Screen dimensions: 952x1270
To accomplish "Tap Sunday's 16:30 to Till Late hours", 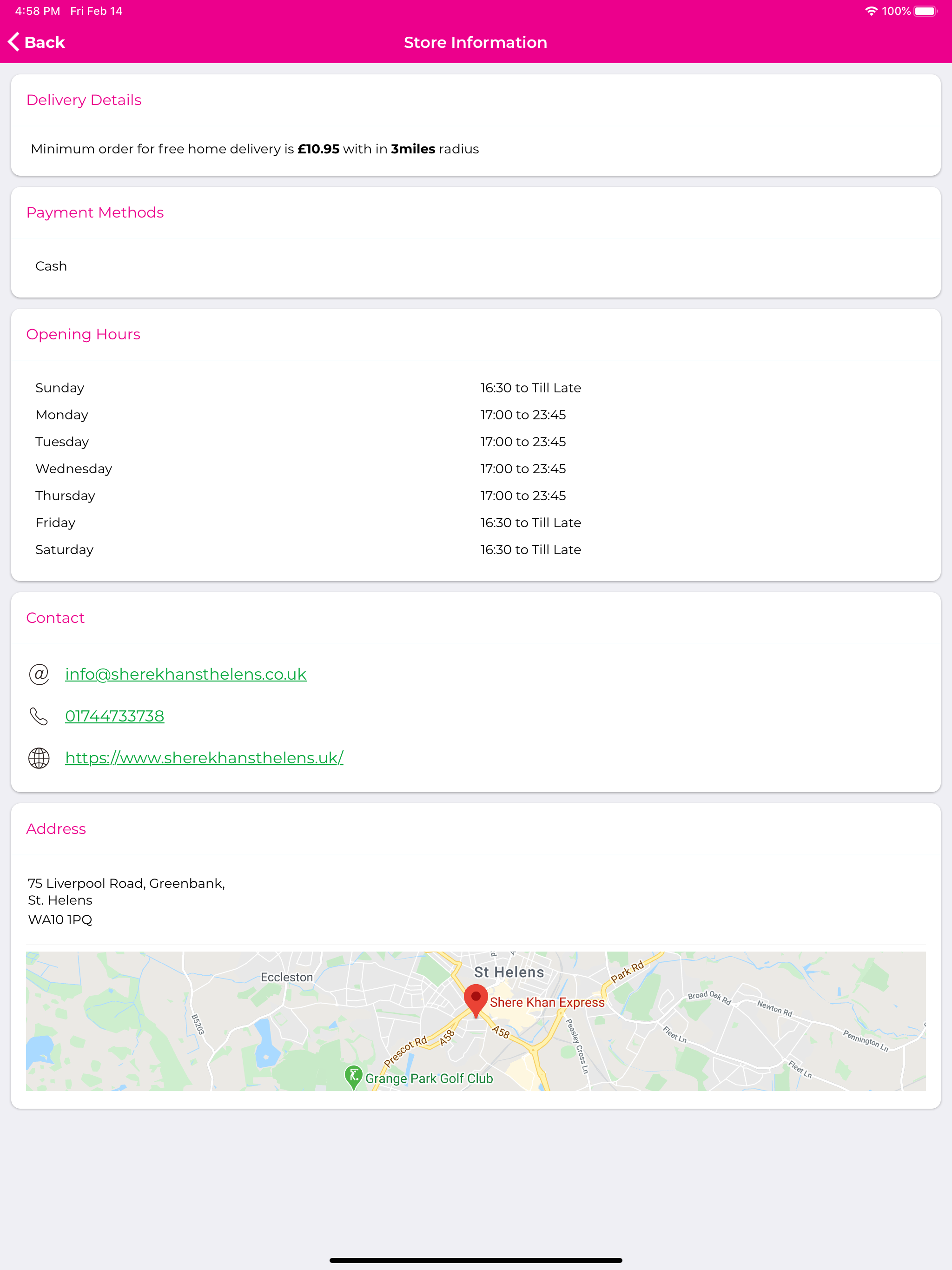I will pyautogui.click(x=530, y=388).
